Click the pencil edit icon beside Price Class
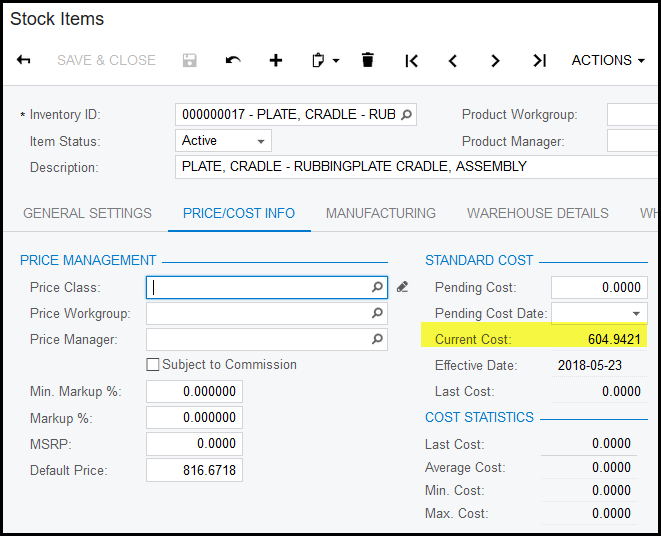This screenshot has height=536, width=661. click(402, 287)
